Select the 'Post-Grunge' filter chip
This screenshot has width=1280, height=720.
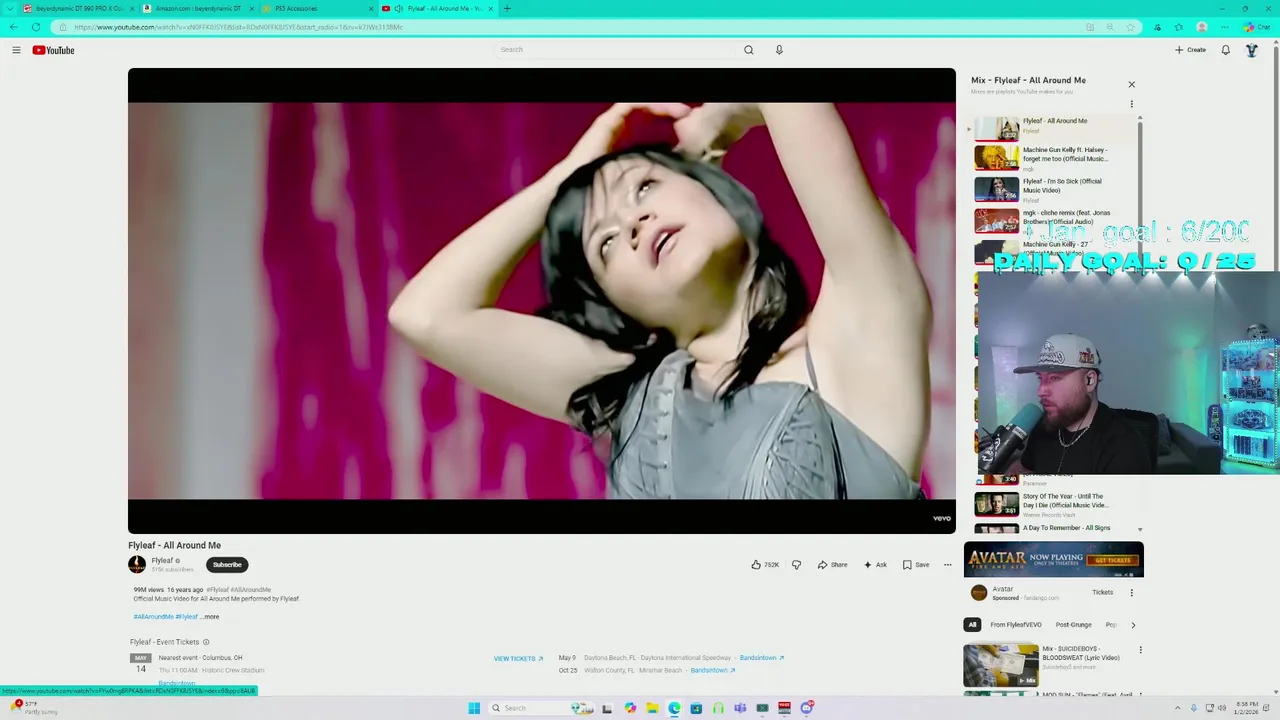1073,625
